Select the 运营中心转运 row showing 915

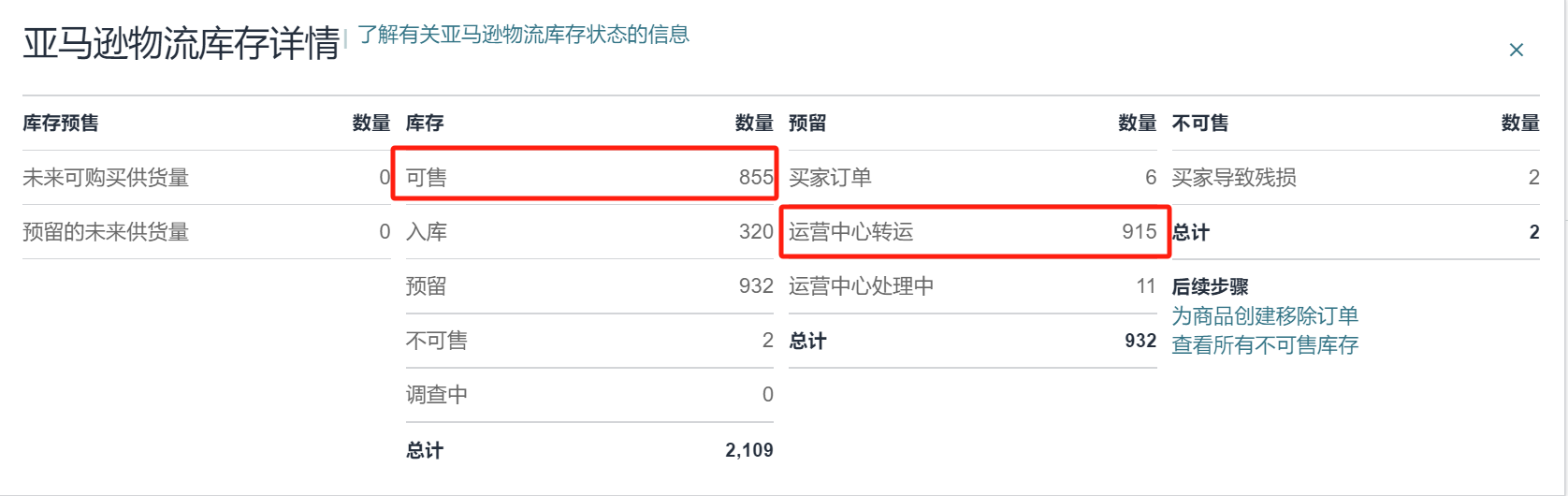coord(973,231)
